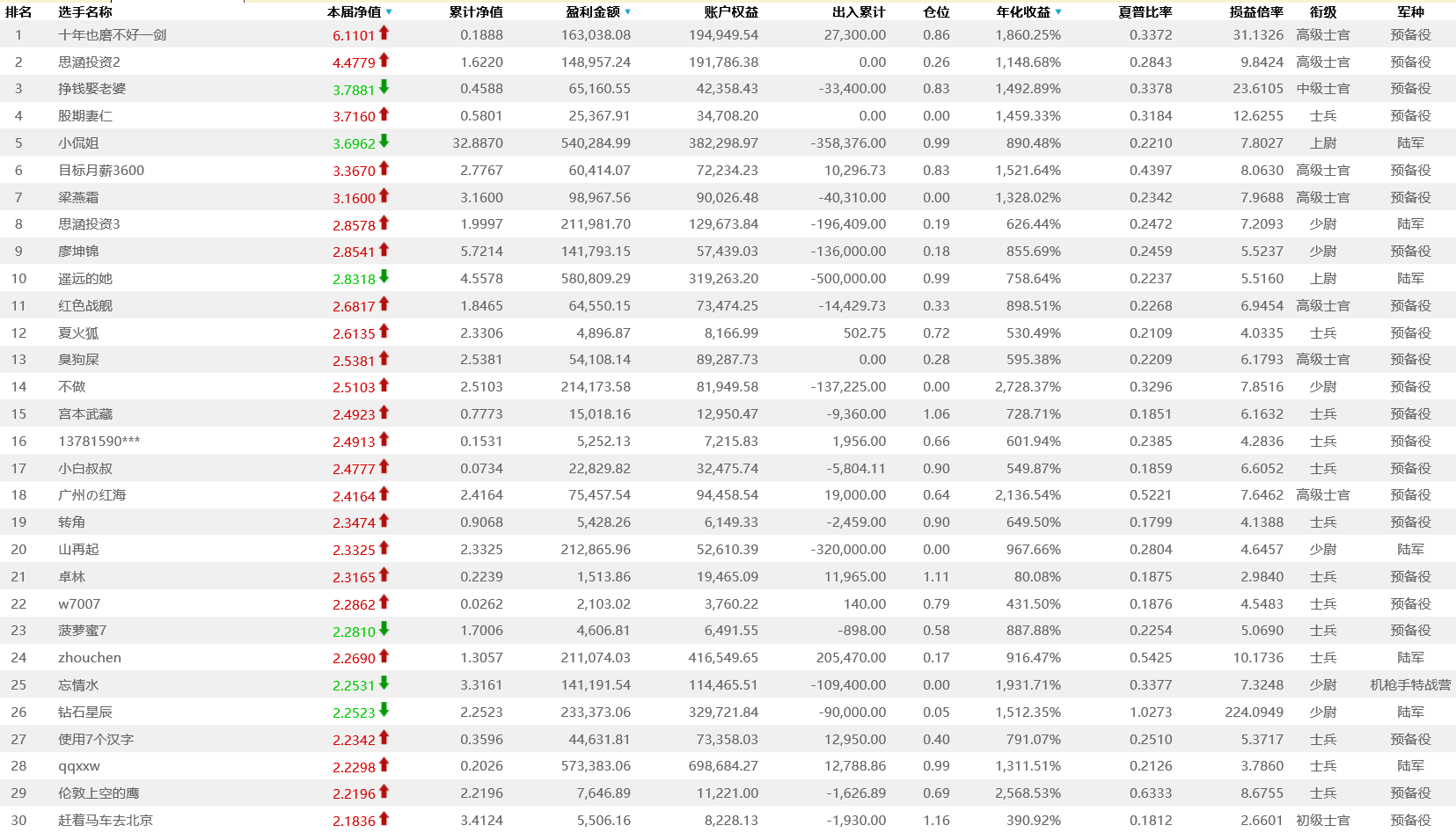Click green down arrow beside 3.7881
Viewport: 1456px width, 833px height.
pyautogui.click(x=384, y=88)
